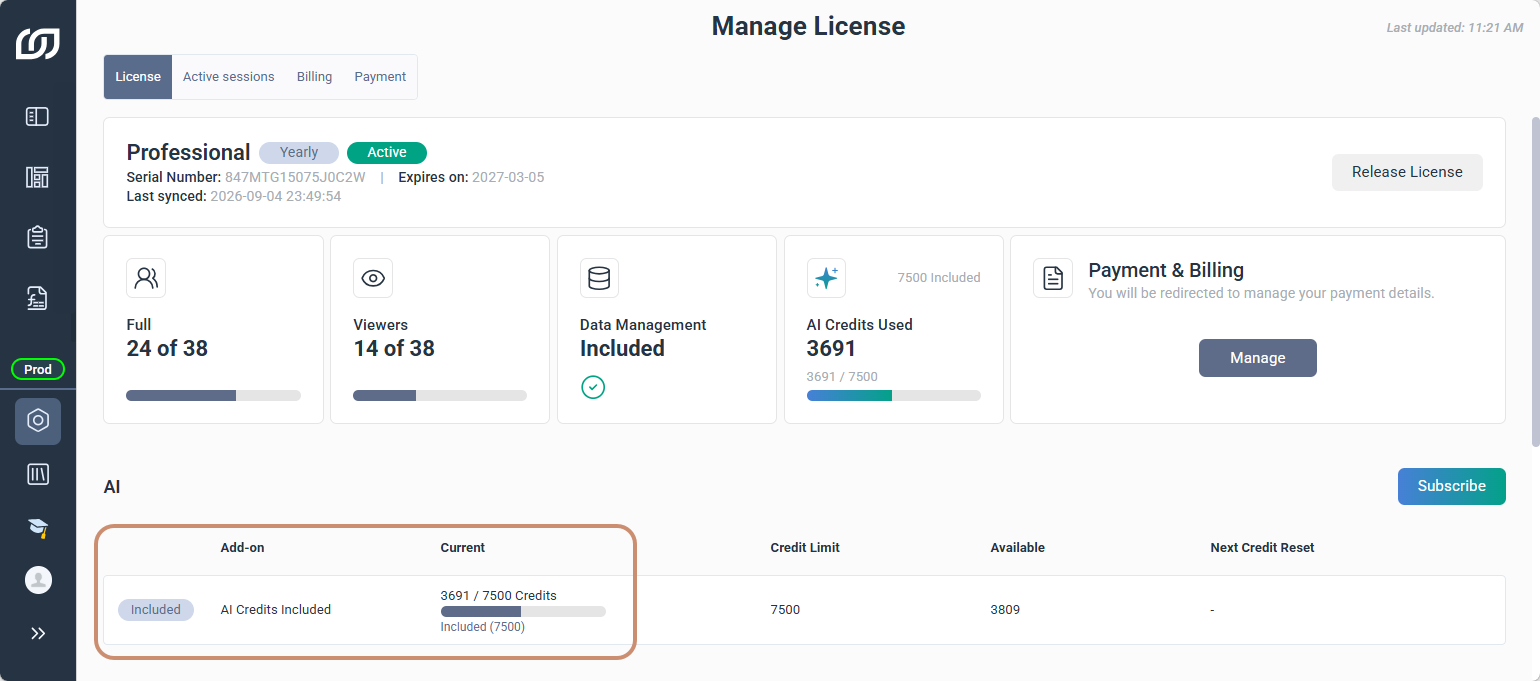Image resolution: width=1540 pixels, height=681 pixels.
Task: Click the Add-on column header
Action: click(243, 548)
